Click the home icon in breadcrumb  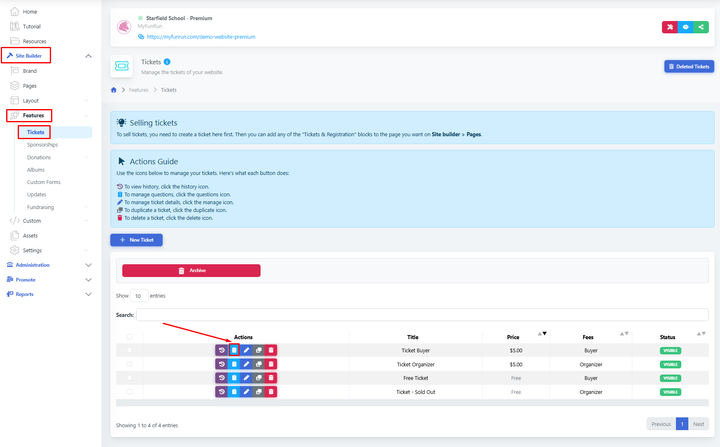point(114,90)
